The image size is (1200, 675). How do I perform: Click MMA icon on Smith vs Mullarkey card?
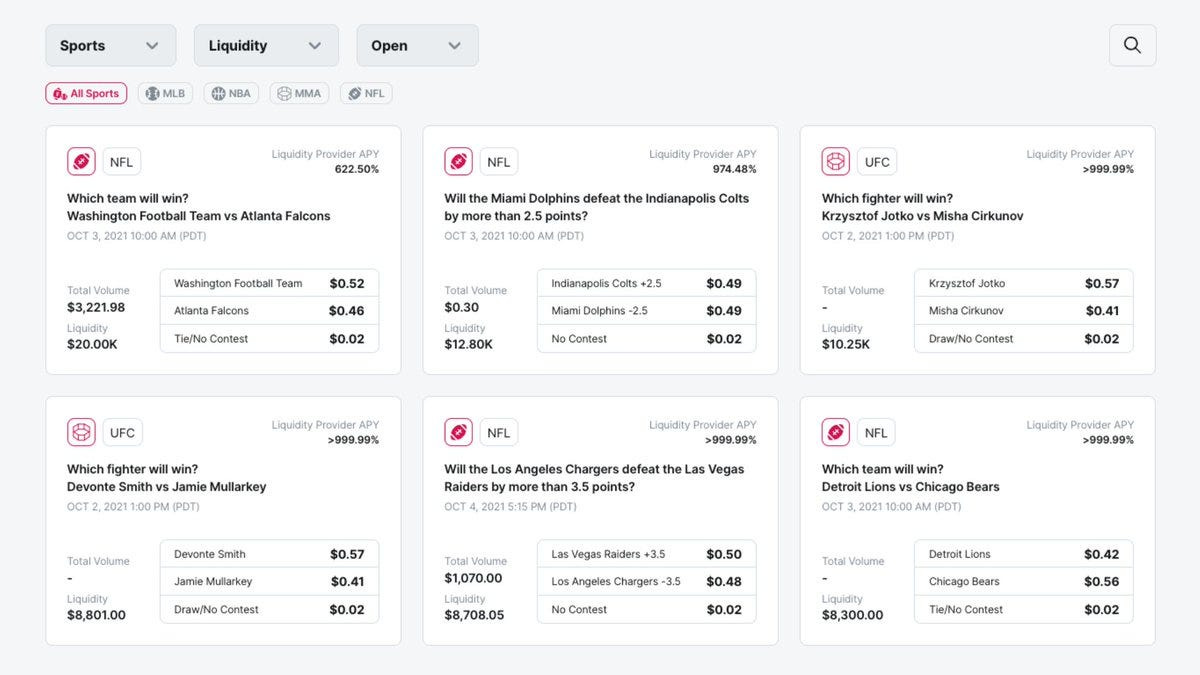tap(81, 432)
